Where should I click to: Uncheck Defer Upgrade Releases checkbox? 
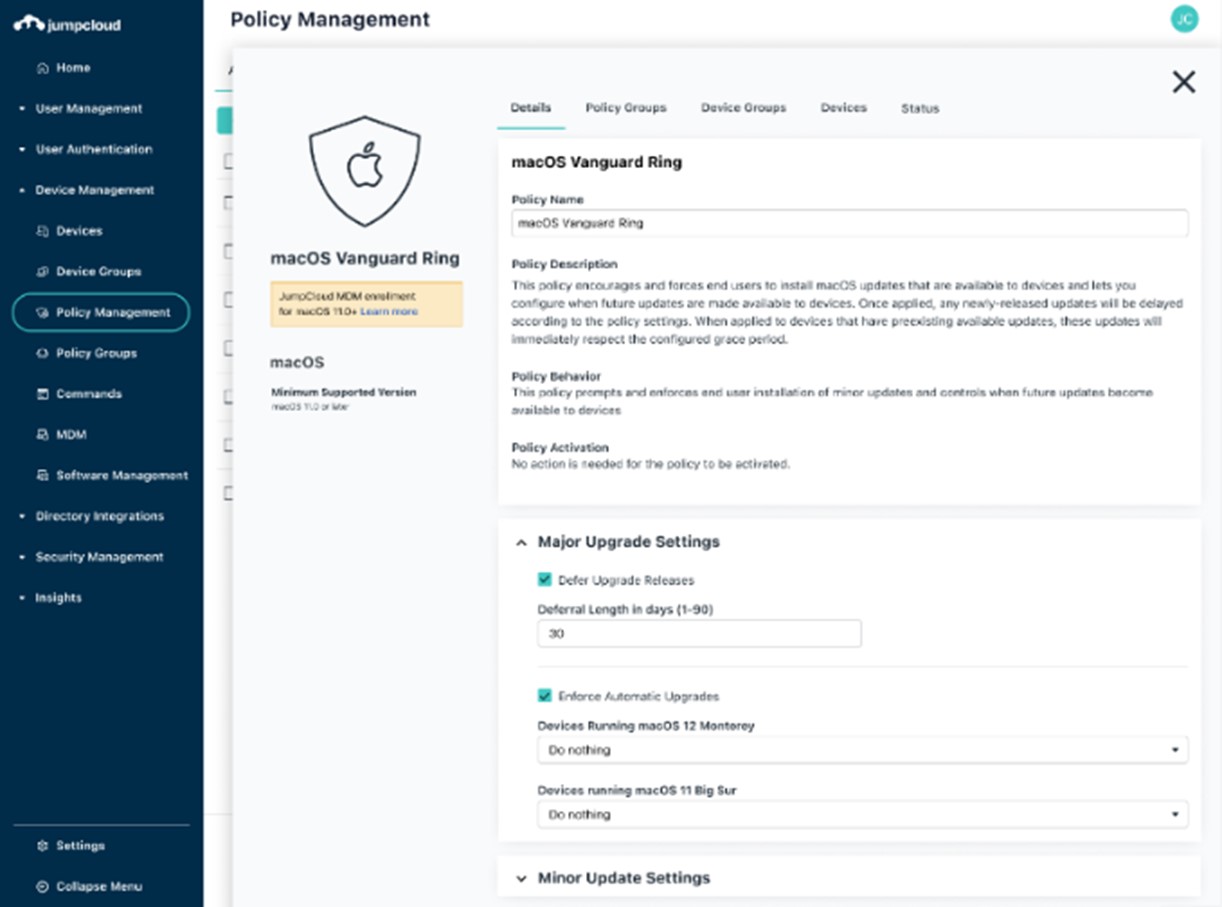545,580
